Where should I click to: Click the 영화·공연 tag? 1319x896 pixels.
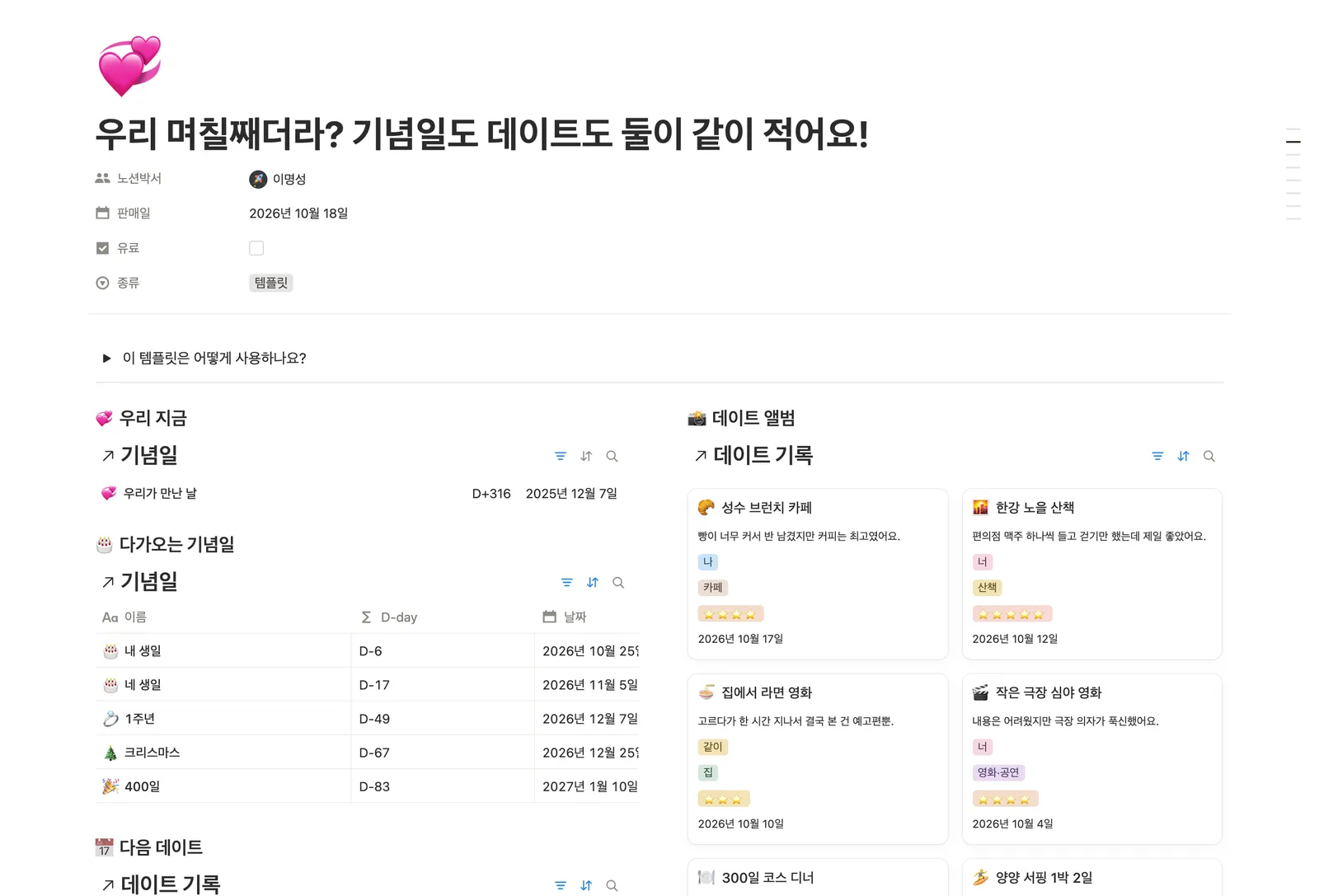[998, 772]
